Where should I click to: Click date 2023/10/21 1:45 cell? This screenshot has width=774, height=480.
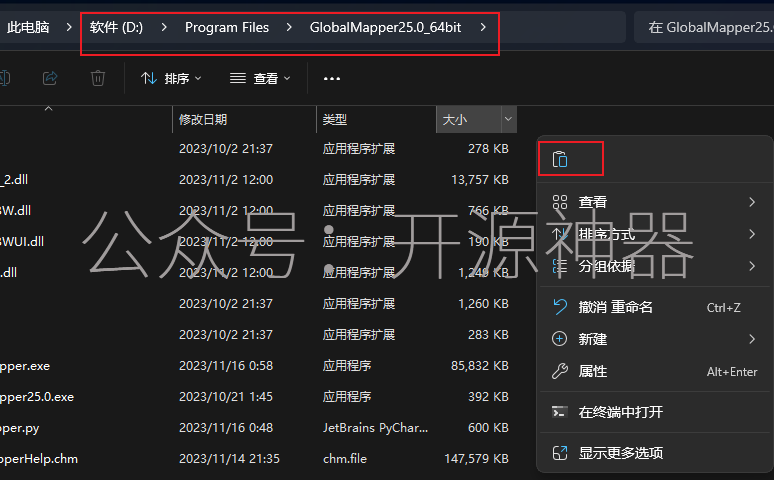226,397
